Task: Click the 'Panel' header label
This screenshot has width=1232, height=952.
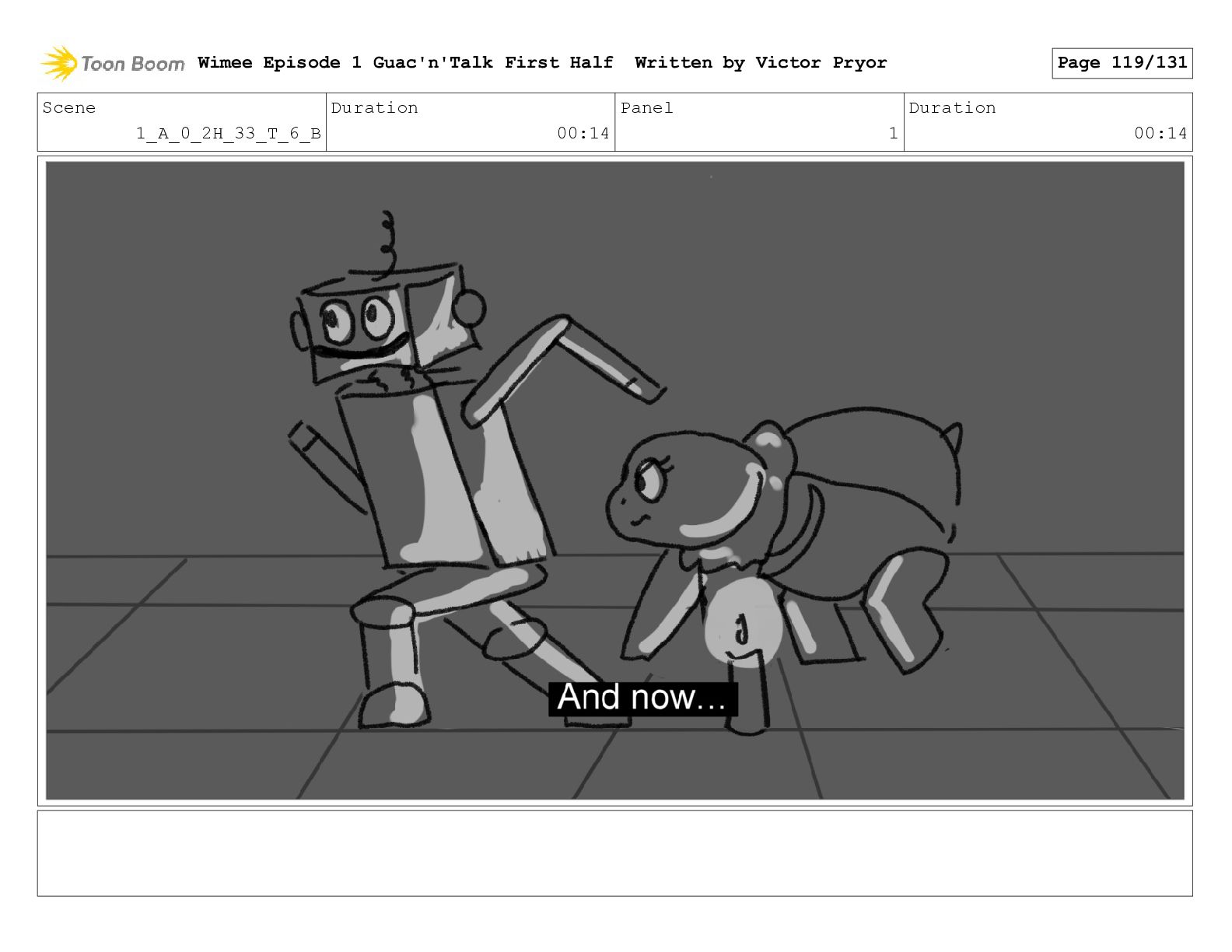Action: pyautogui.click(x=646, y=107)
